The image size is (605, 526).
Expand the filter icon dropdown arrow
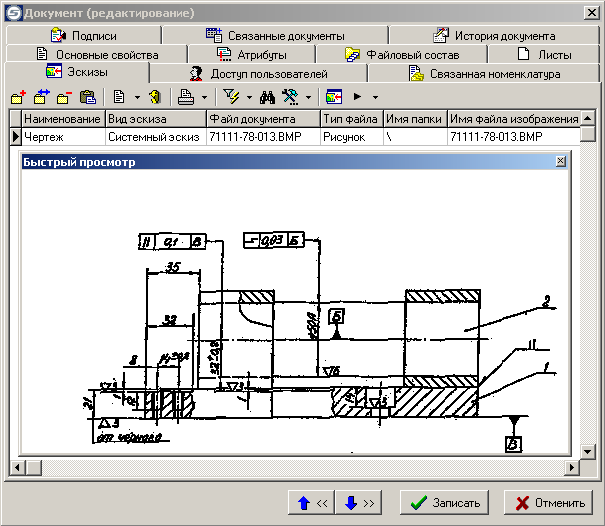click(248, 97)
